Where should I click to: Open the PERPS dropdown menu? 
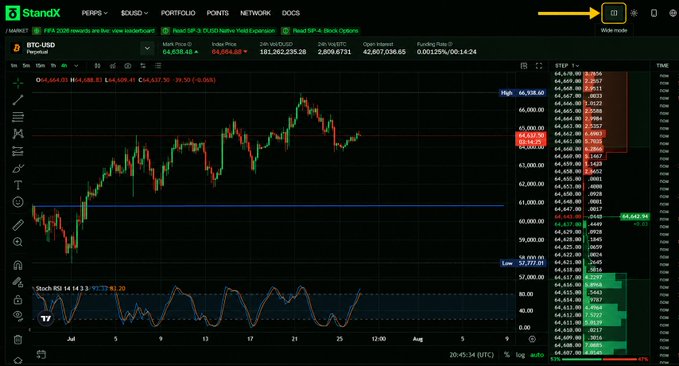point(94,13)
